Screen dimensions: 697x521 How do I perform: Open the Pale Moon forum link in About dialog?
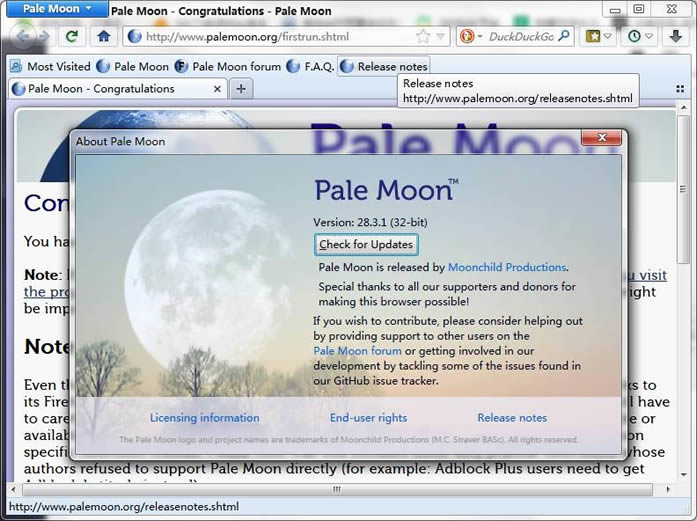(357, 351)
